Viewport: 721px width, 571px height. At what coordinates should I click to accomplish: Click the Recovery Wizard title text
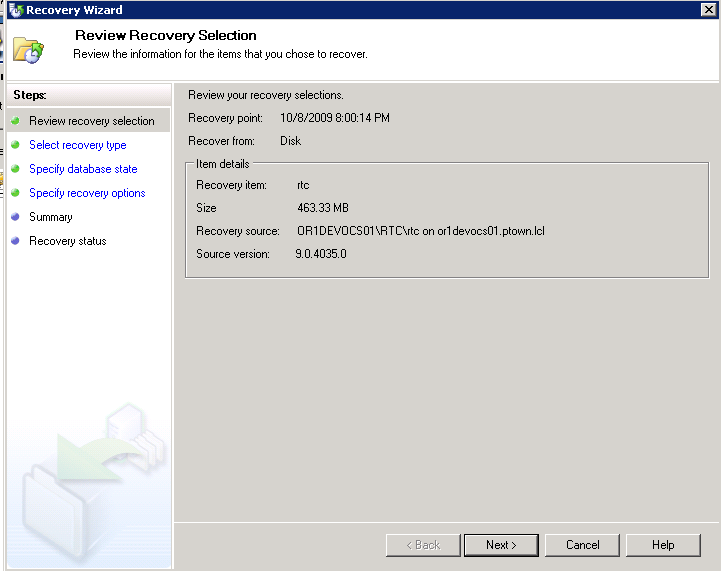(x=74, y=10)
